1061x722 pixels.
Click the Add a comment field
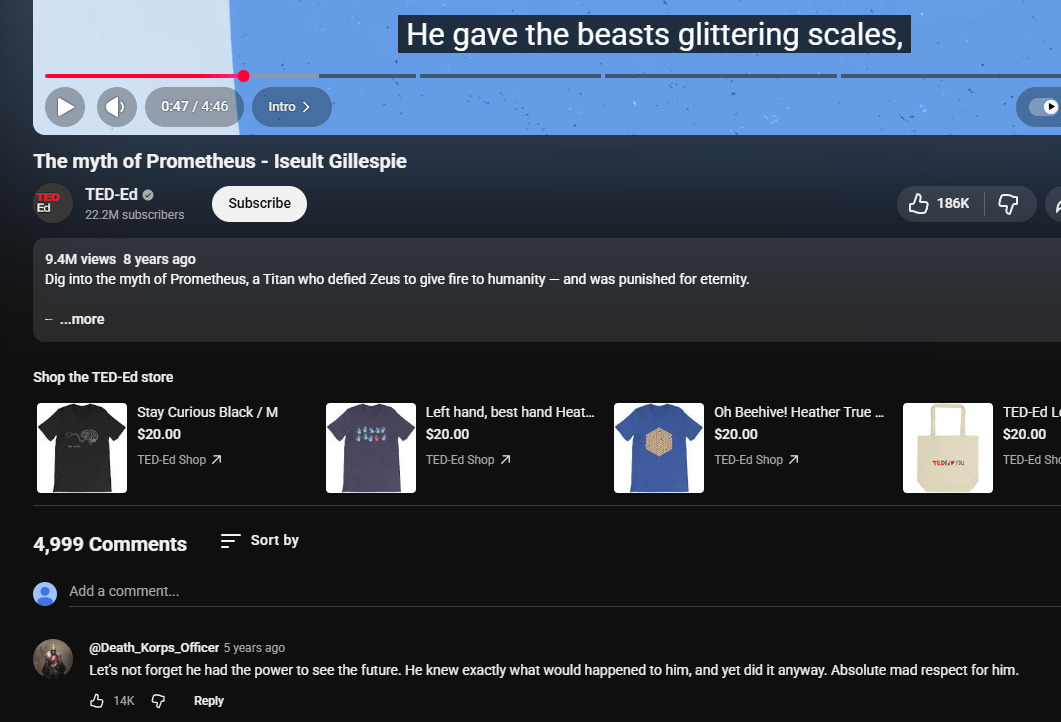coord(400,591)
